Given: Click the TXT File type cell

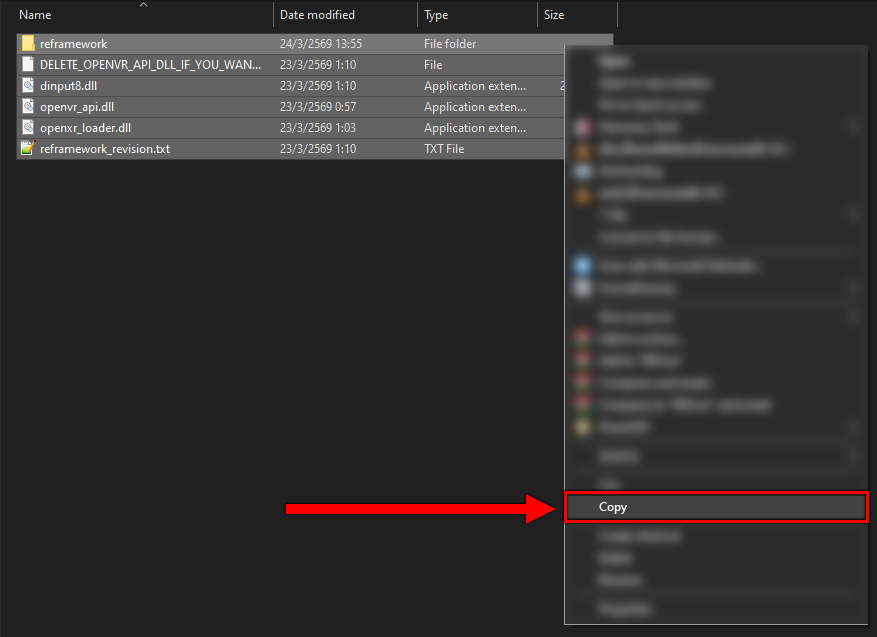Looking at the screenshot, I should 444,149.
